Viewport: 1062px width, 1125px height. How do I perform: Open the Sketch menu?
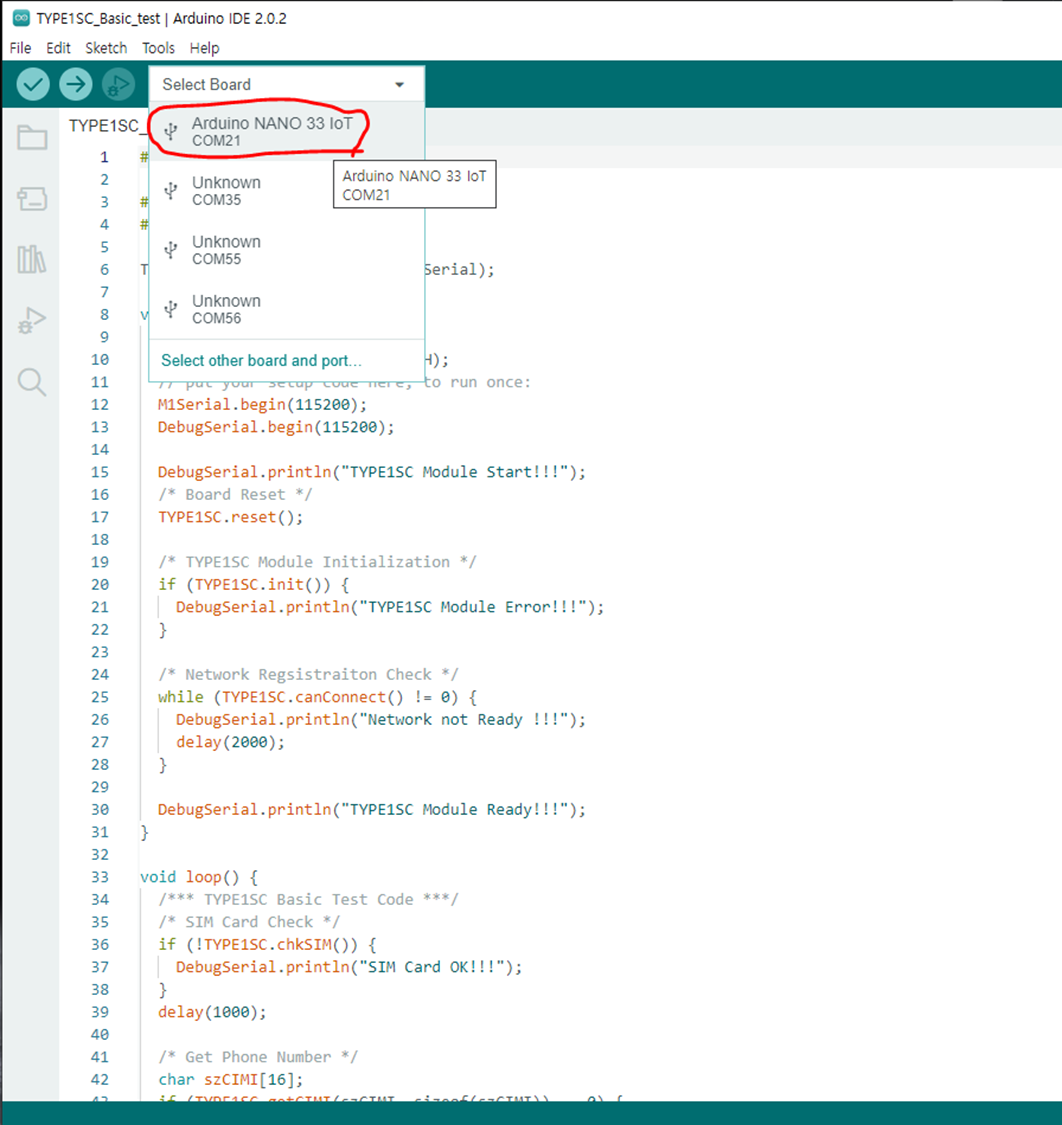point(106,48)
